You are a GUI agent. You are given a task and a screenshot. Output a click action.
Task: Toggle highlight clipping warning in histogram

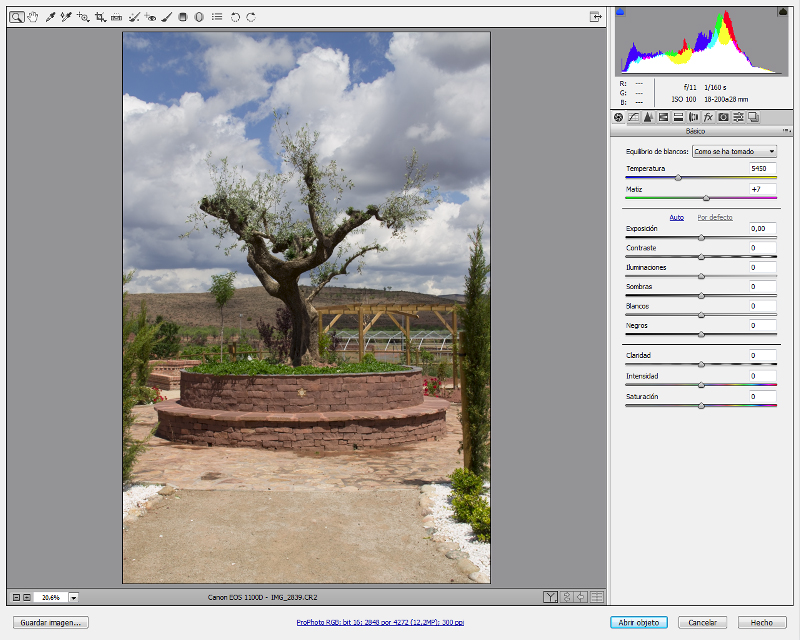(x=783, y=12)
